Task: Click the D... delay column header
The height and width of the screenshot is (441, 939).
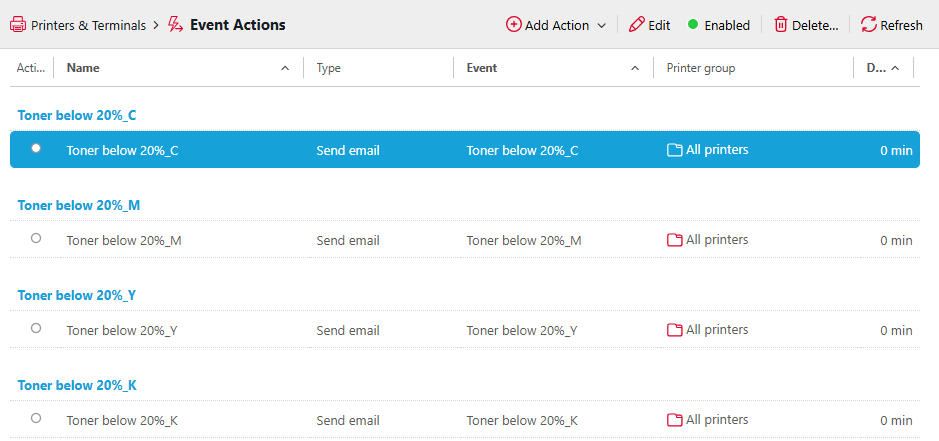Action: point(877,68)
